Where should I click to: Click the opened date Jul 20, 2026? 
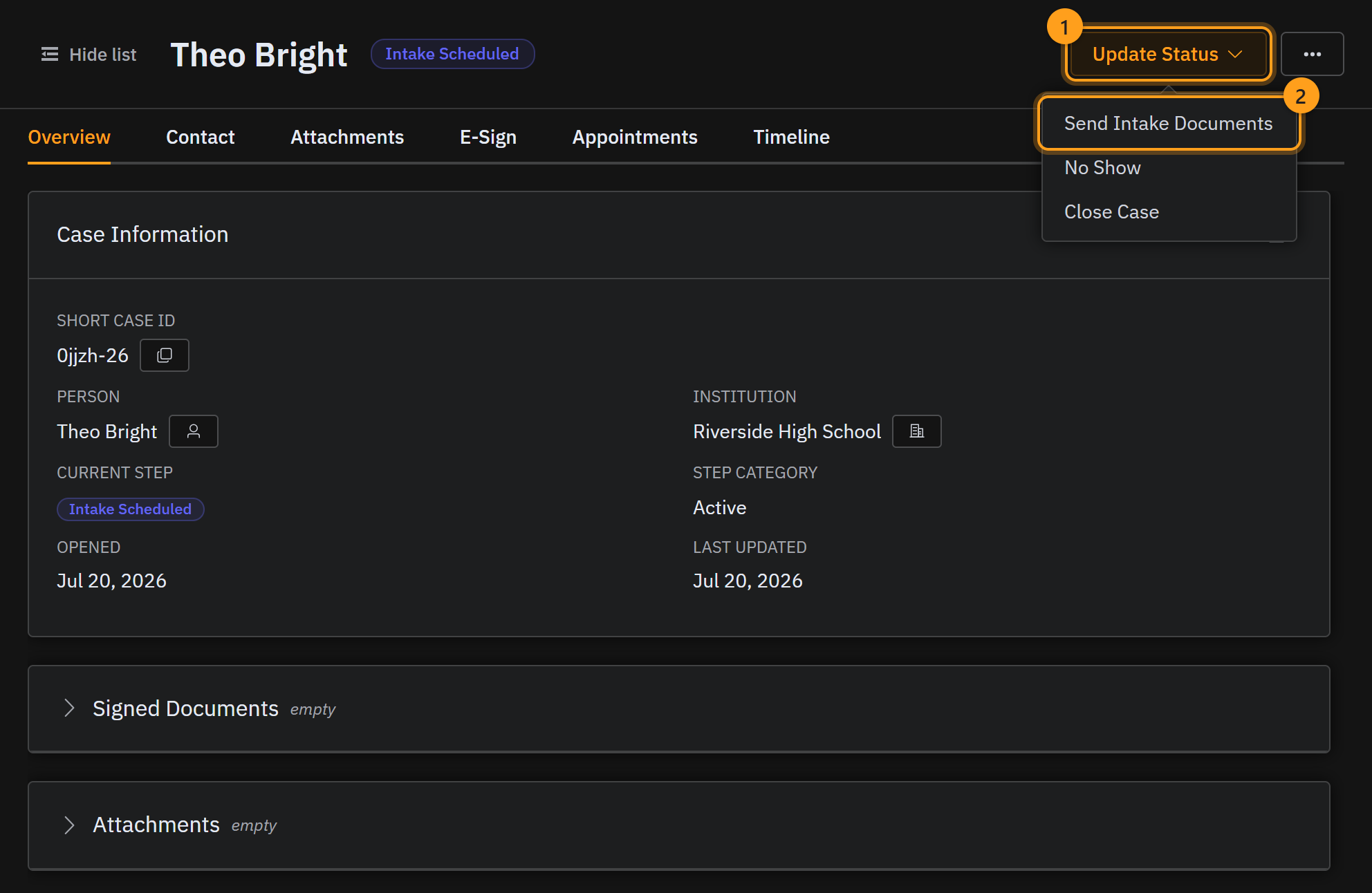(111, 581)
